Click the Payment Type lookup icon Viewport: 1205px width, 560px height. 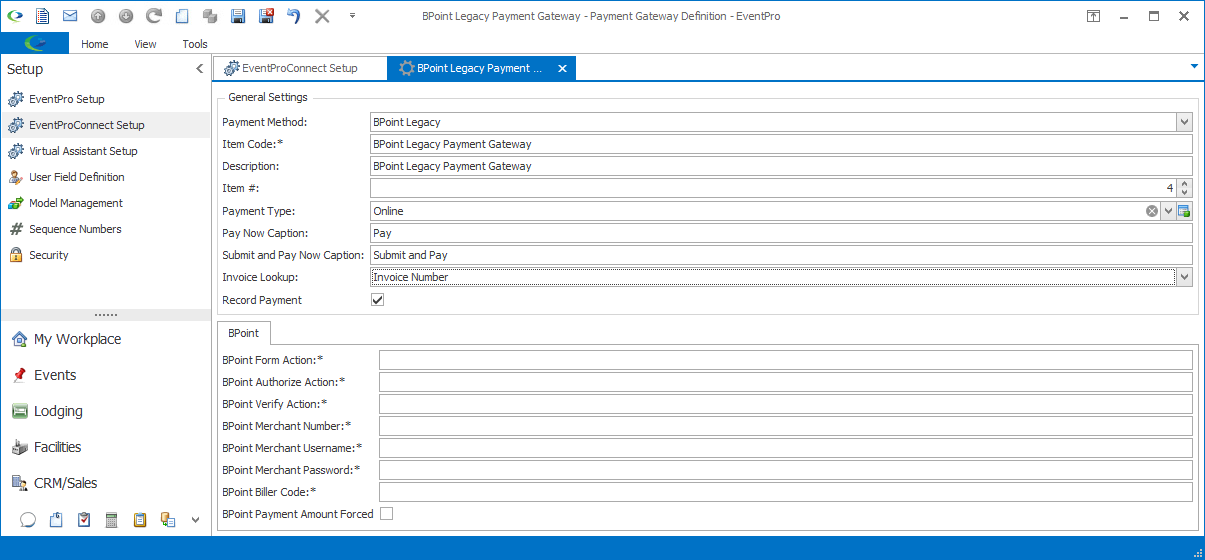coord(1184,211)
